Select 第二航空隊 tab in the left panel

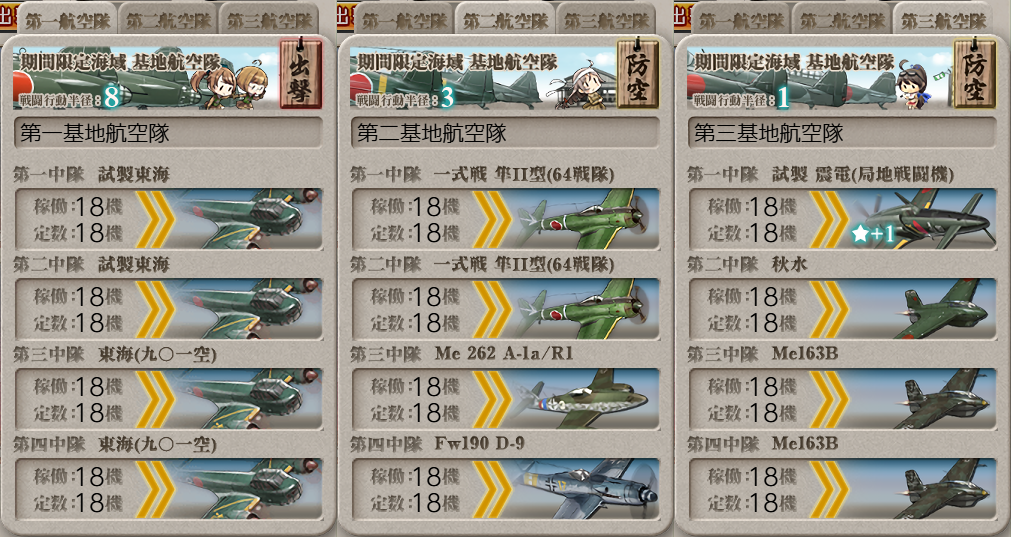click(x=168, y=19)
